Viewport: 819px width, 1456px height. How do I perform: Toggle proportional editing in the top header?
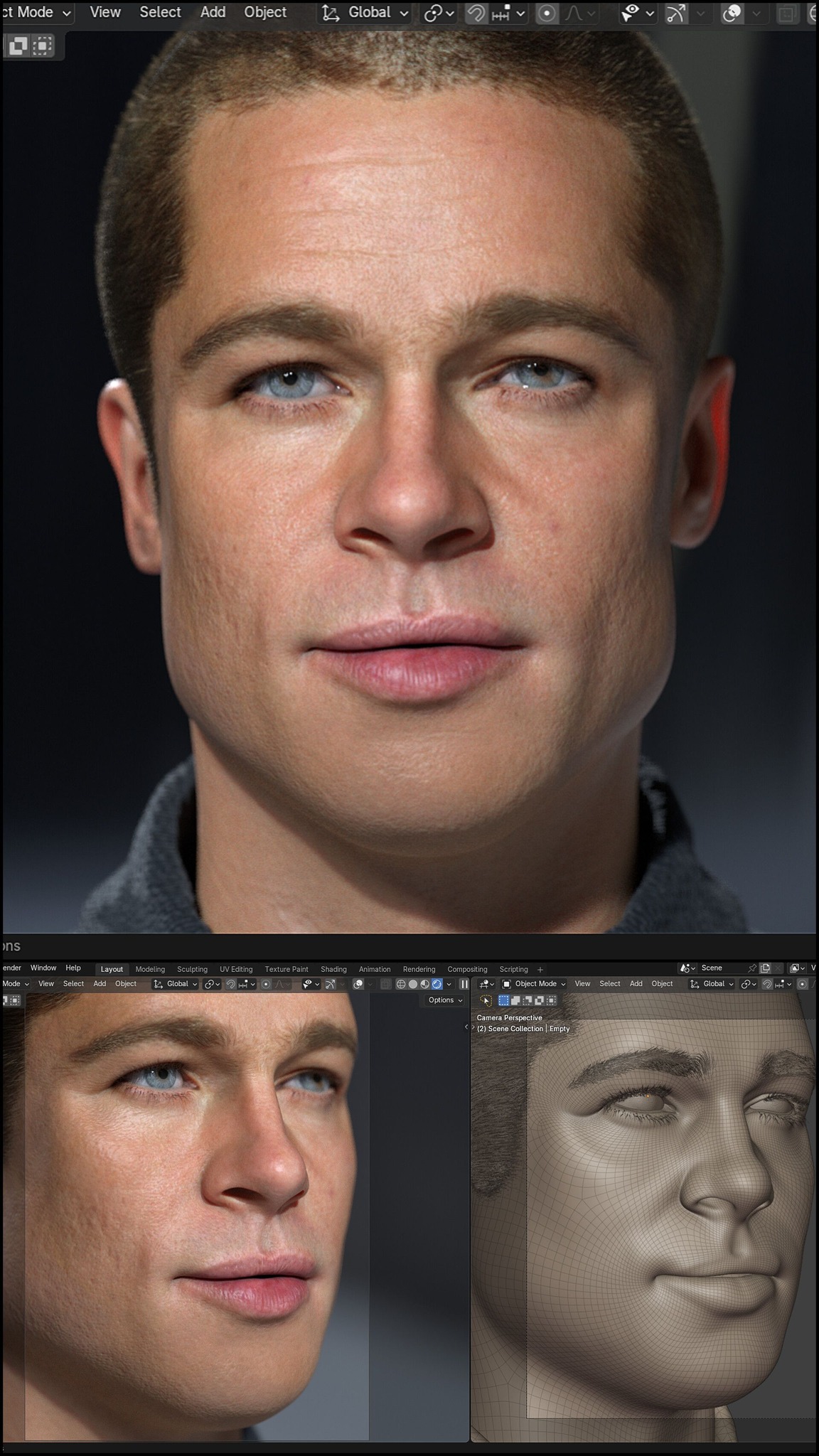[x=547, y=13]
